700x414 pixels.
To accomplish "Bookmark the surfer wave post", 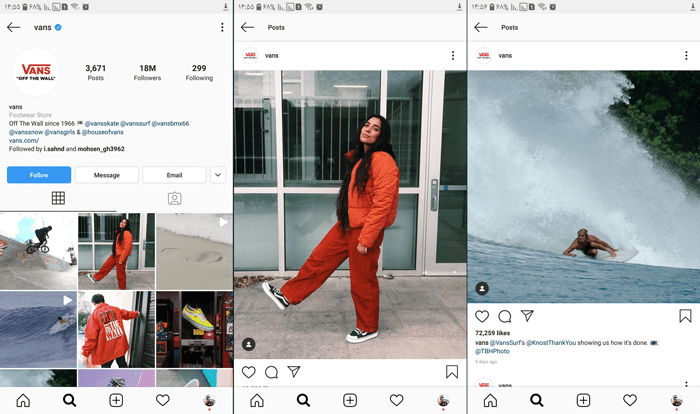I will (685, 316).
